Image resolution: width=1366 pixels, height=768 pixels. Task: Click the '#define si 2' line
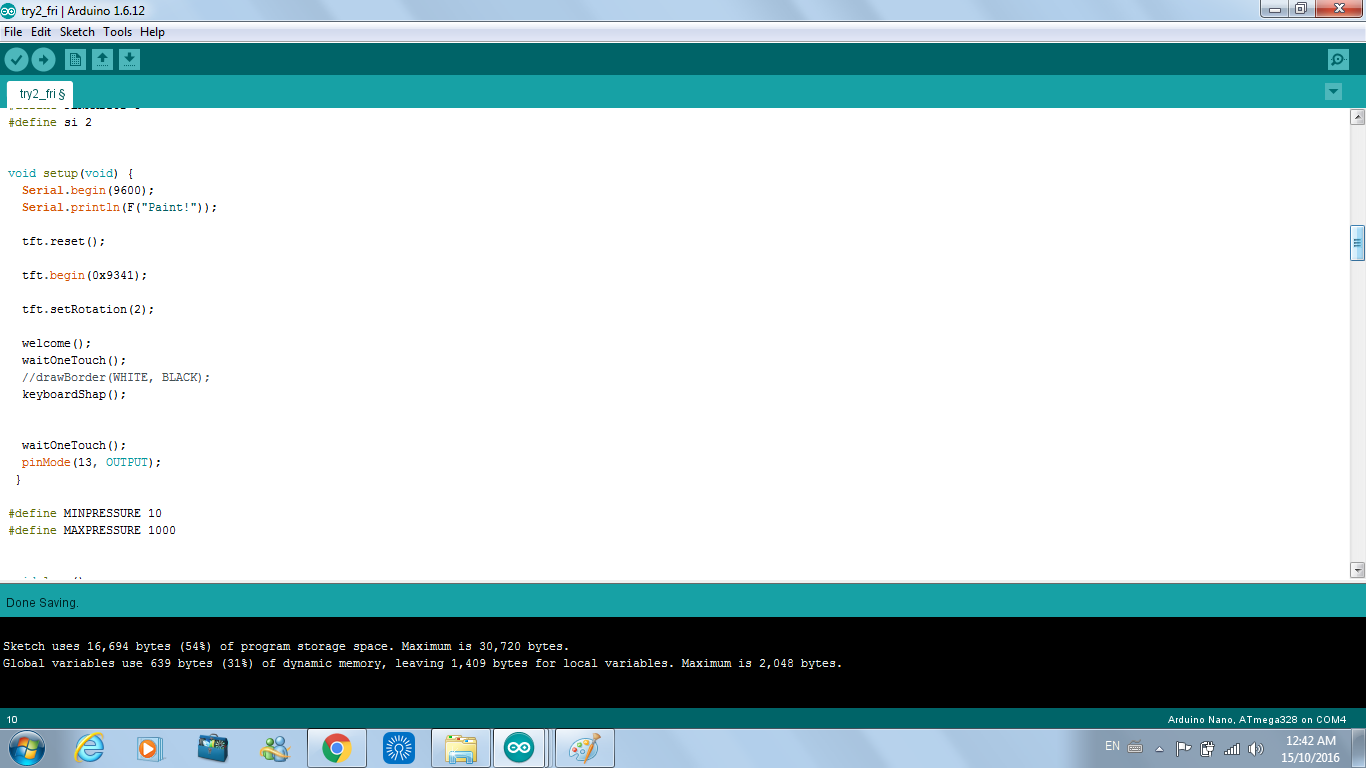pos(50,122)
